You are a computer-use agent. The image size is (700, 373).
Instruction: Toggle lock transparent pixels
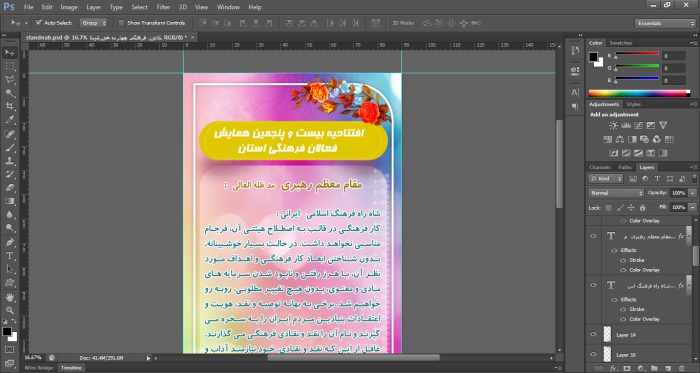[x=609, y=207]
